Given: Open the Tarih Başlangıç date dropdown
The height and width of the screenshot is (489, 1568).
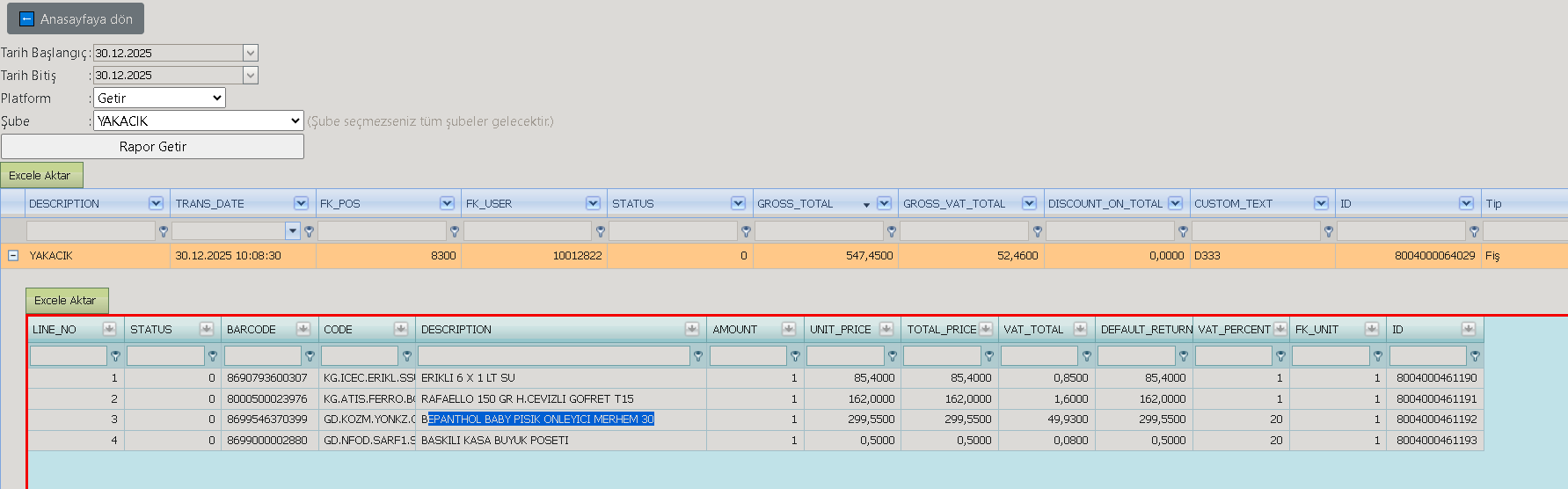Looking at the screenshot, I should 251,53.
